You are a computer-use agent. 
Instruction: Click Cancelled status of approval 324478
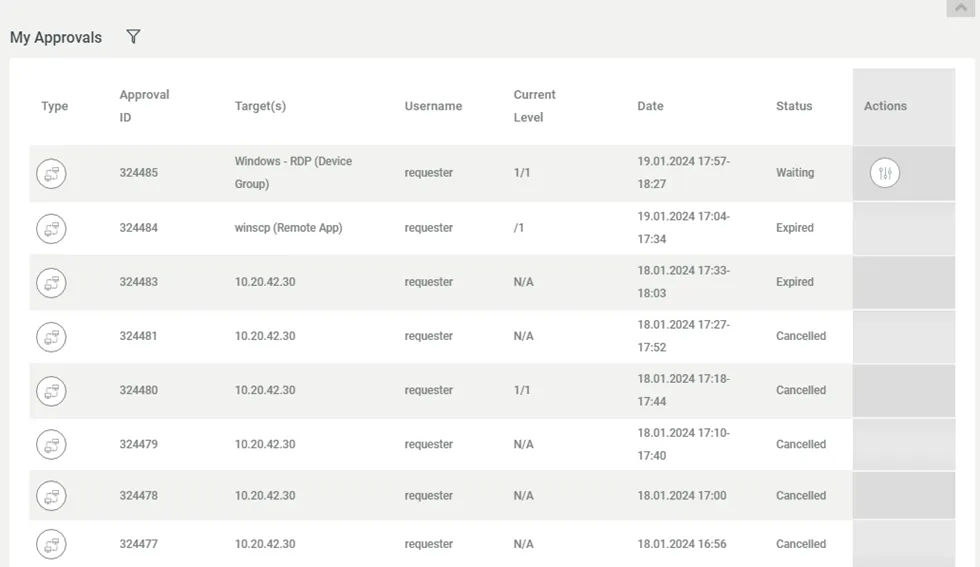tap(801, 496)
